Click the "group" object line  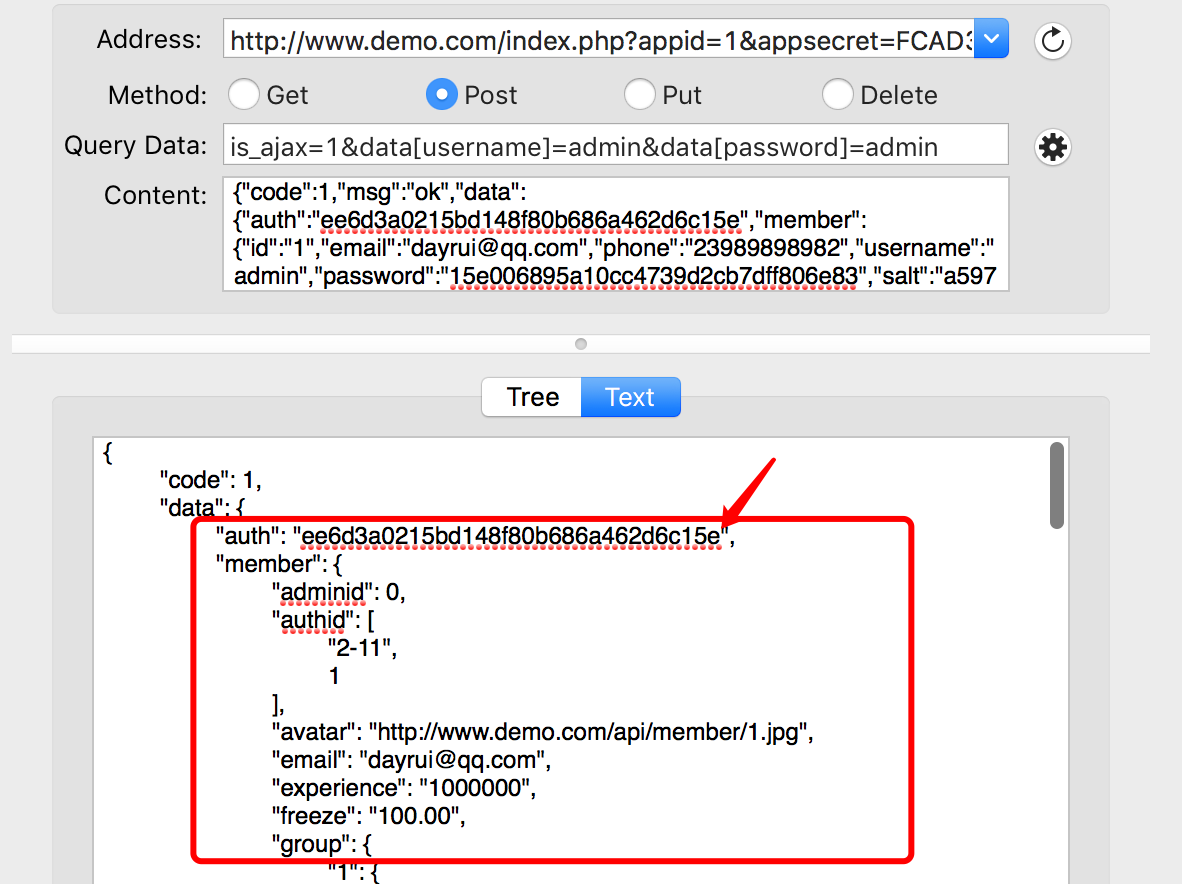(x=322, y=844)
